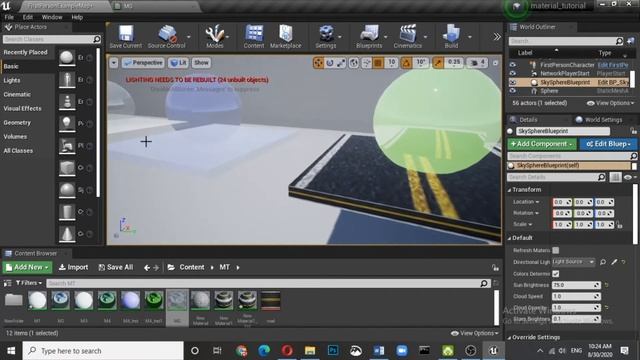
Task: Open property matrix grid icon in Details
Action: pyautogui.click(x=616, y=177)
